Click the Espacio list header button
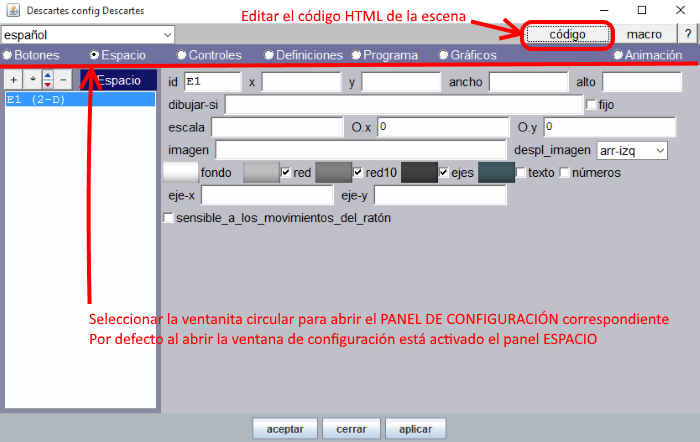The width and height of the screenshot is (700, 442). 118,80
